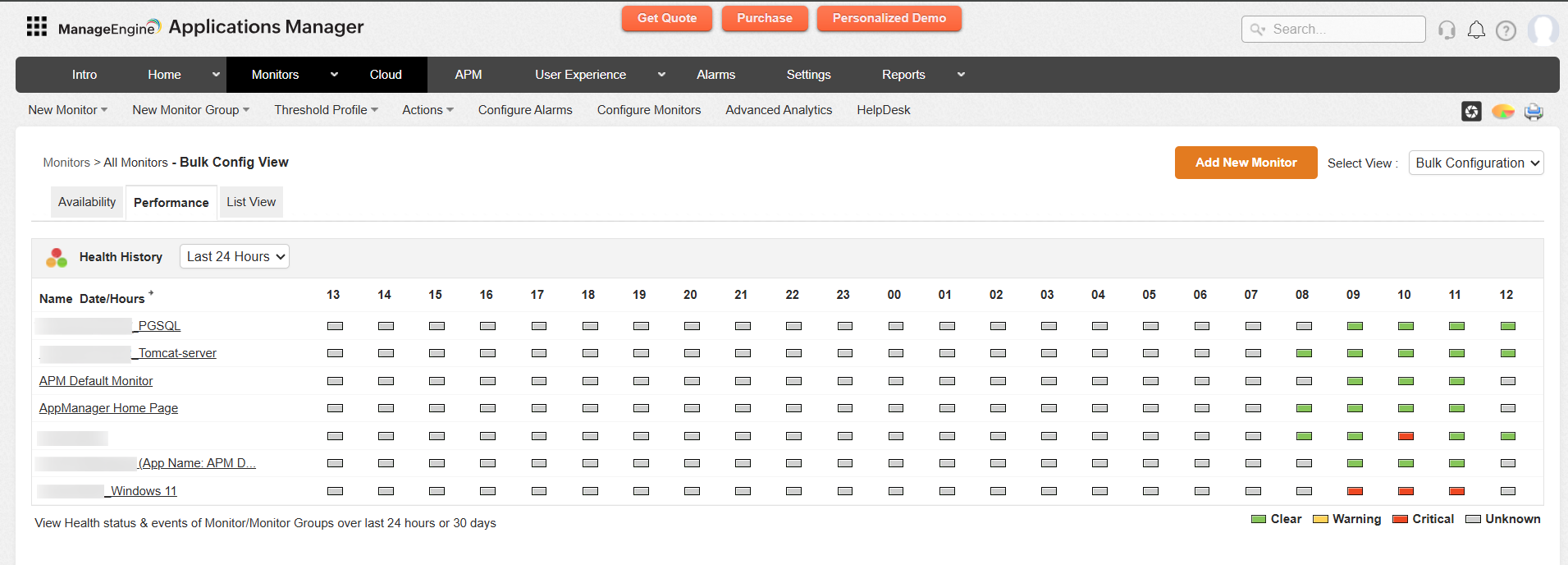Open the HelpDesk link

tap(884, 110)
